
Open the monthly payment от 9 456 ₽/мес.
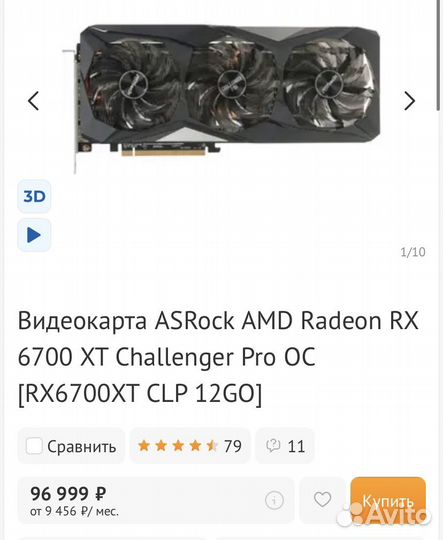pyautogui.click(x=74, y=511)
